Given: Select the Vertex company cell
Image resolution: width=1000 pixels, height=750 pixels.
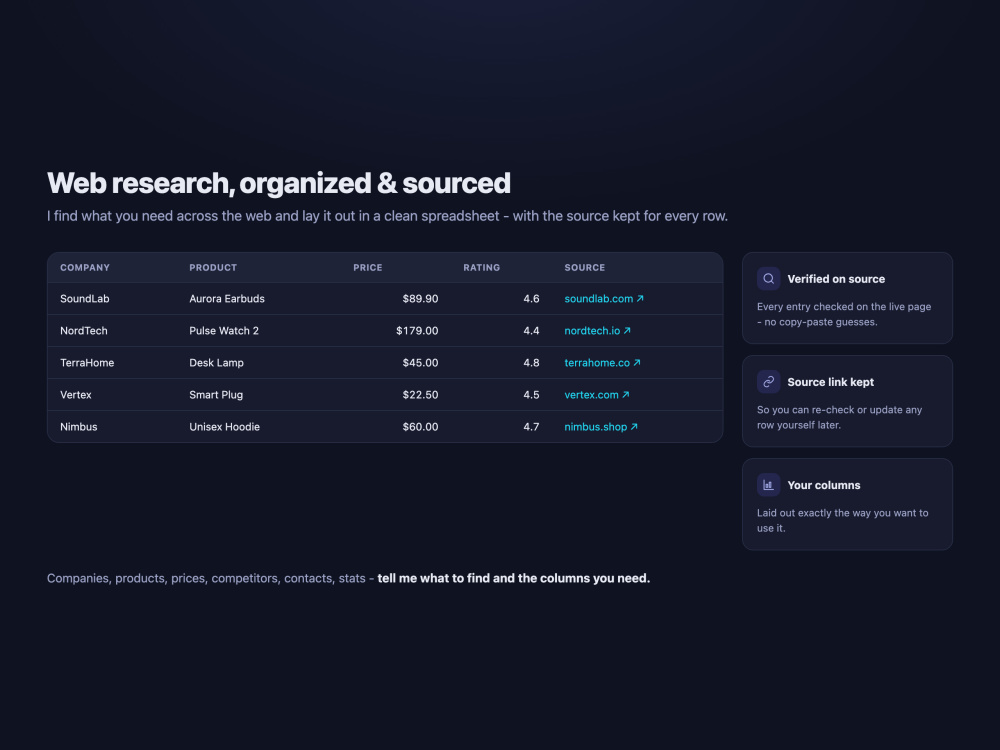Looking at the screenshot, I should (76, 395).
